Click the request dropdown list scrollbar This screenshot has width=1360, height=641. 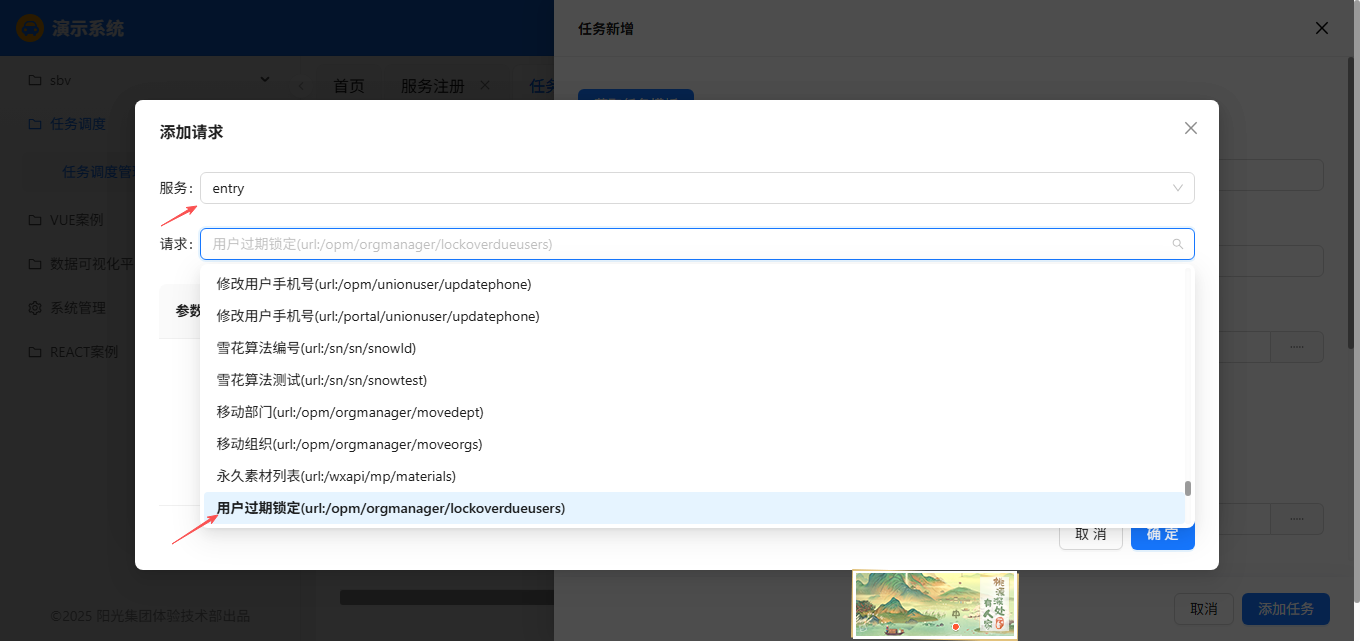click(x=1188, y=488)
